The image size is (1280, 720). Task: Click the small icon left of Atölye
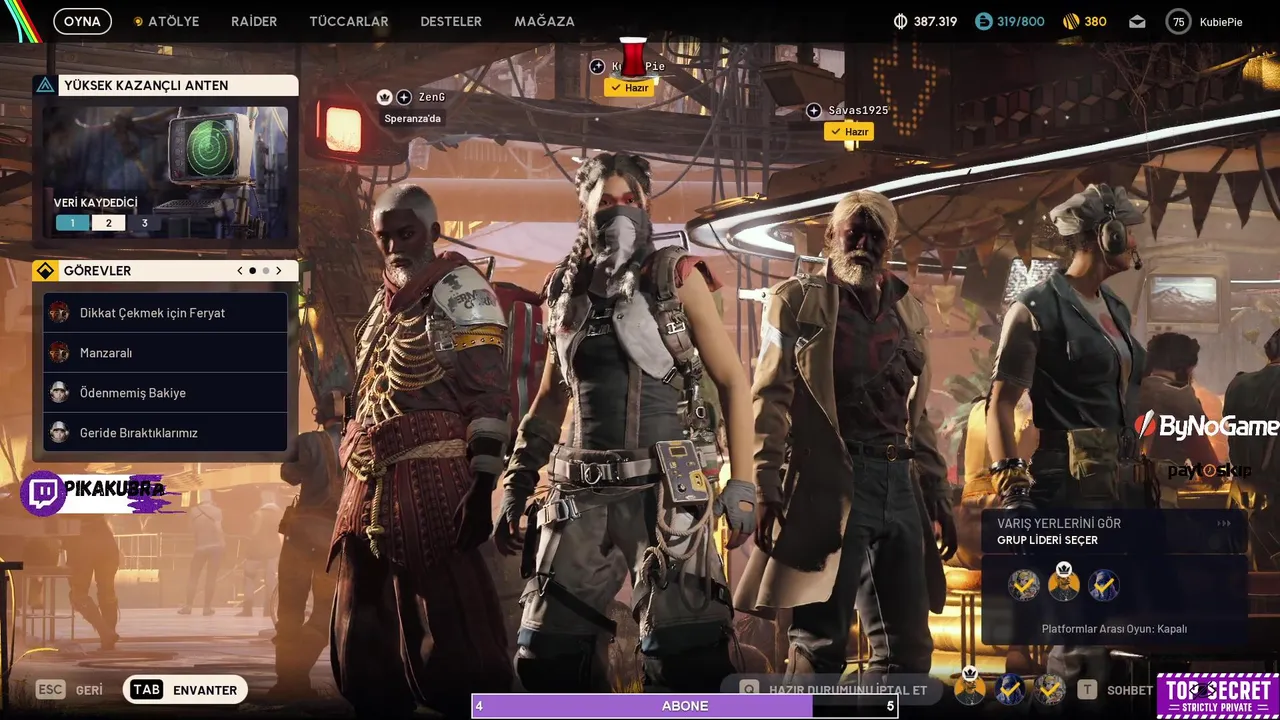[x=138, y=21]
